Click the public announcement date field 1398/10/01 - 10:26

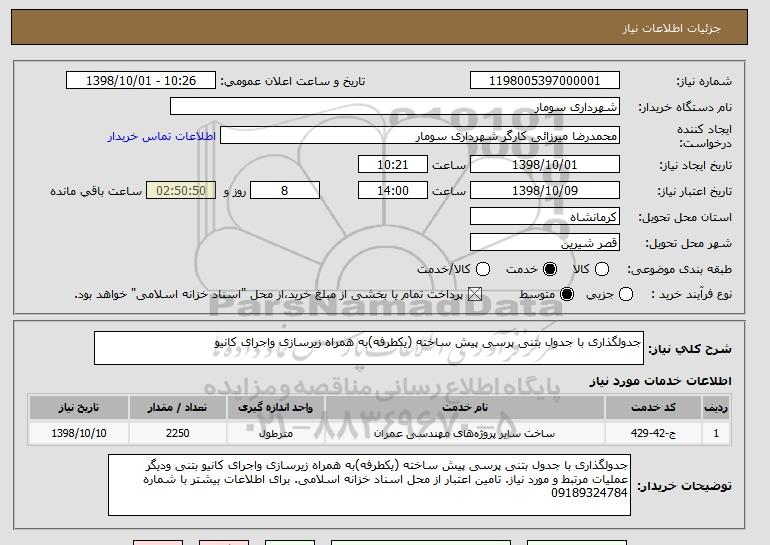tap(141, 81)
